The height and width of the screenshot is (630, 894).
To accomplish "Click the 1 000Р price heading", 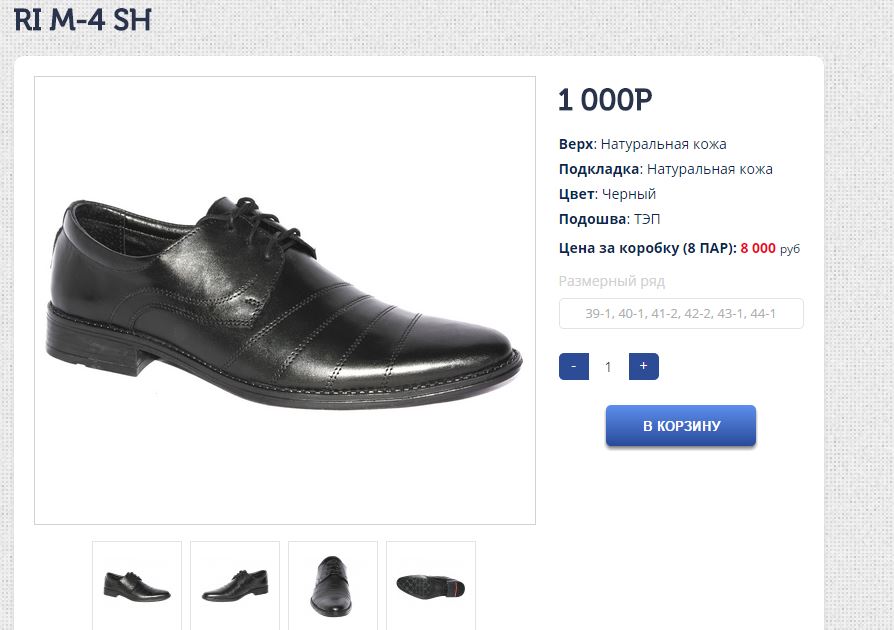I will coord(605,100).
